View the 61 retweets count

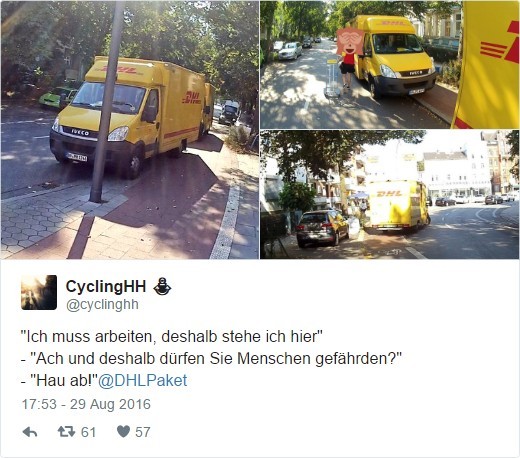tap(88, 432)
